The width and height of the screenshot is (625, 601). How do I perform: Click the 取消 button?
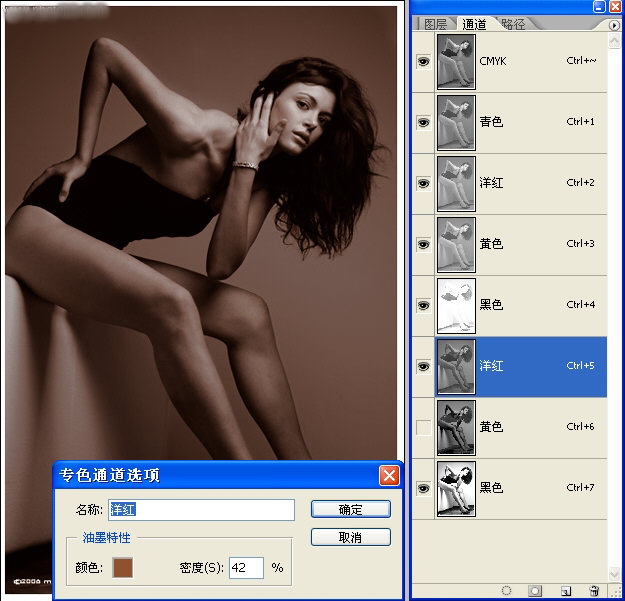tap(350, 538)
